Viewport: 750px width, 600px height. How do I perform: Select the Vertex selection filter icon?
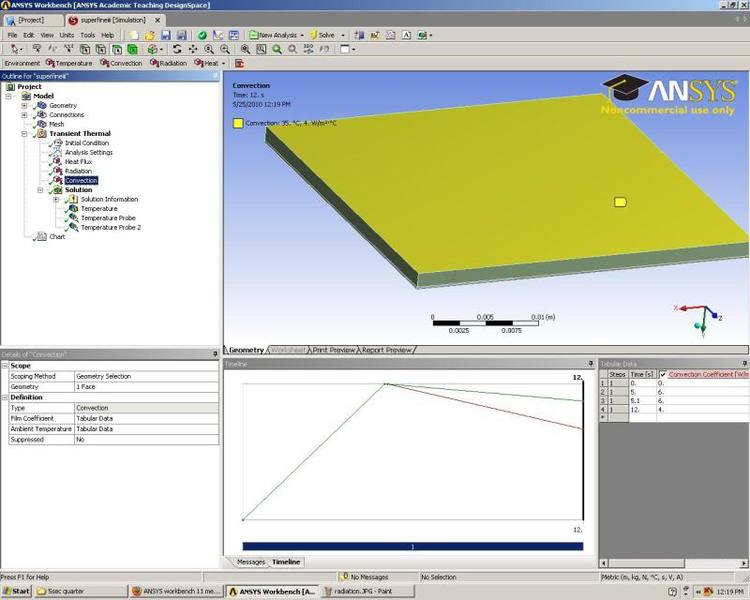tap(85, 49)
